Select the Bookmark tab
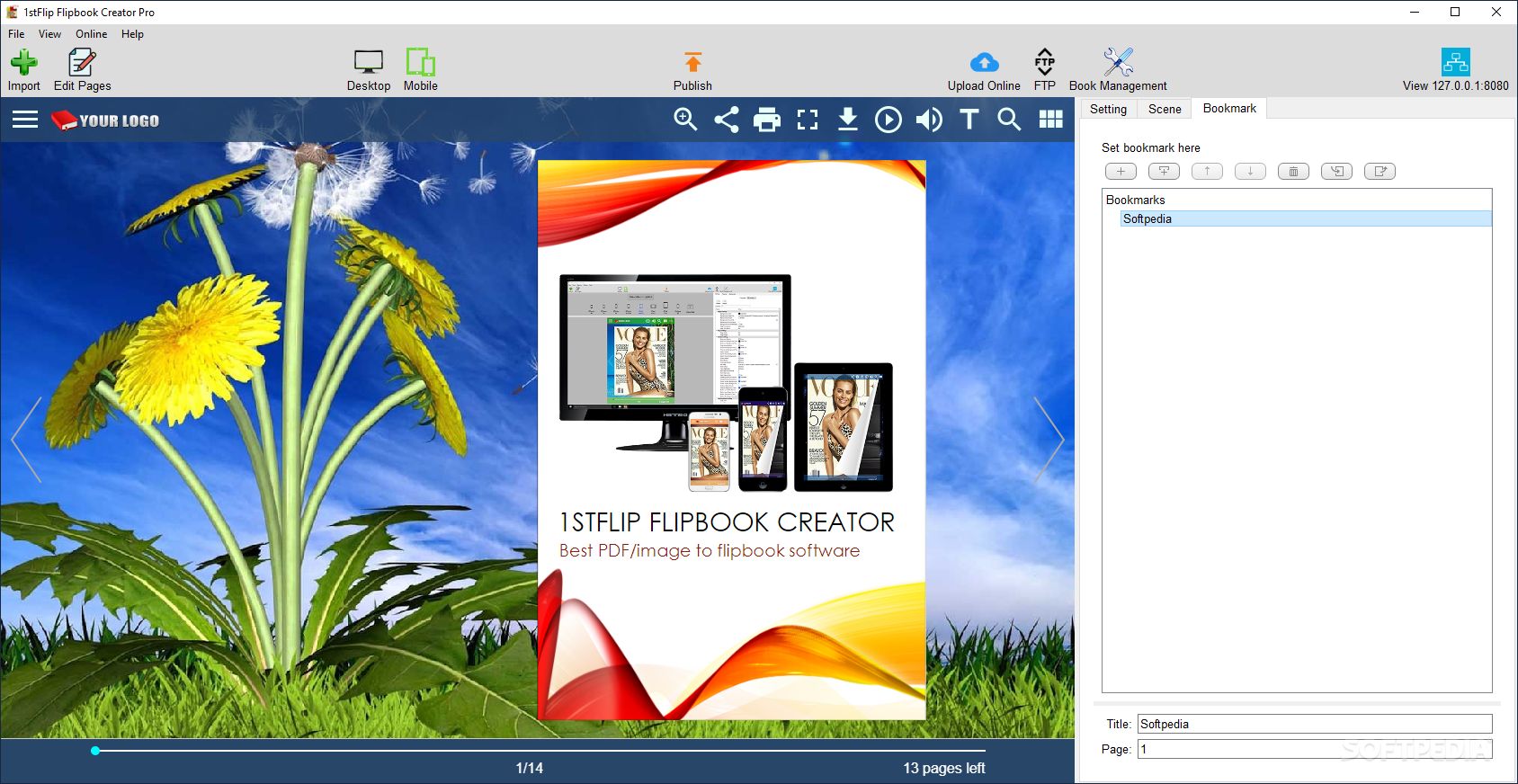Viewport: 1518px width, 784px height. (1229, 108)
